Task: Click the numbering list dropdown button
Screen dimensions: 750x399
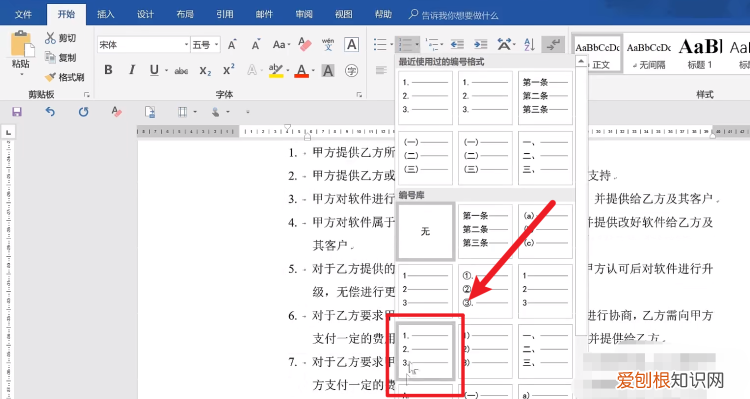Action: 408,44
